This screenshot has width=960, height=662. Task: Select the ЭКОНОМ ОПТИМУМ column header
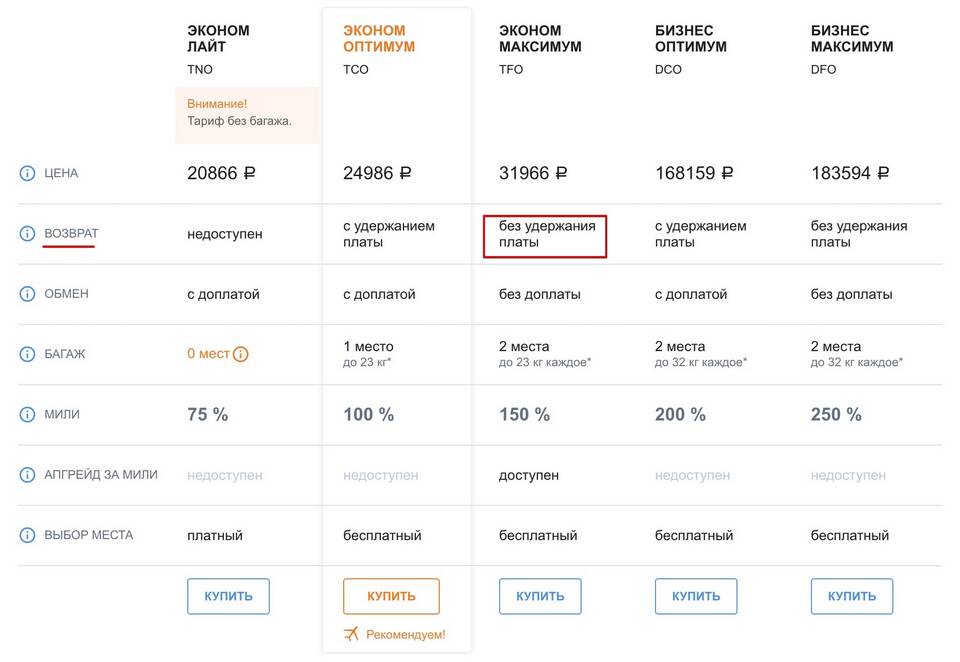click(x=379, y=39)
